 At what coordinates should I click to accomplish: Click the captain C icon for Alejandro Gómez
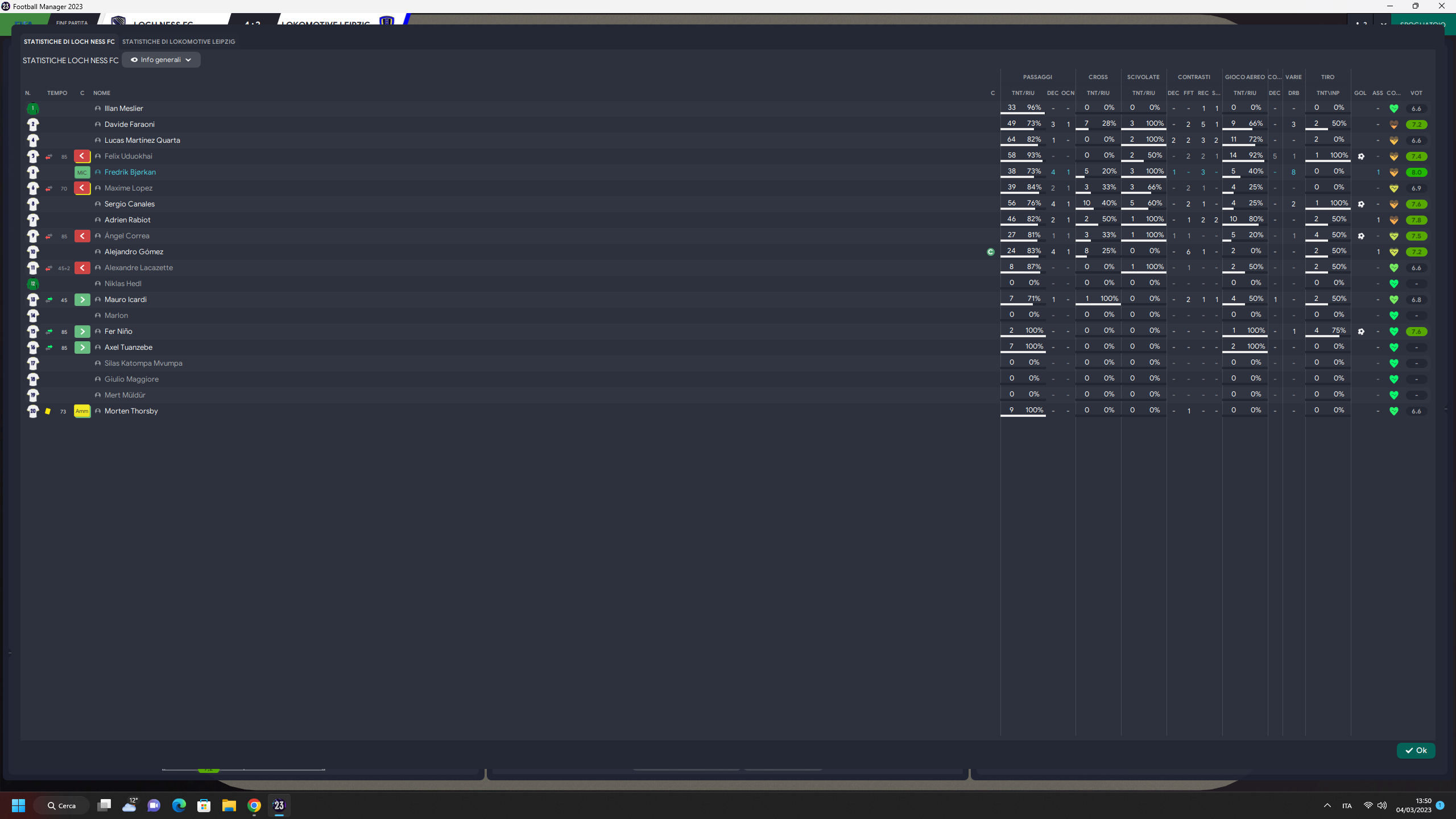click(991, 252)
